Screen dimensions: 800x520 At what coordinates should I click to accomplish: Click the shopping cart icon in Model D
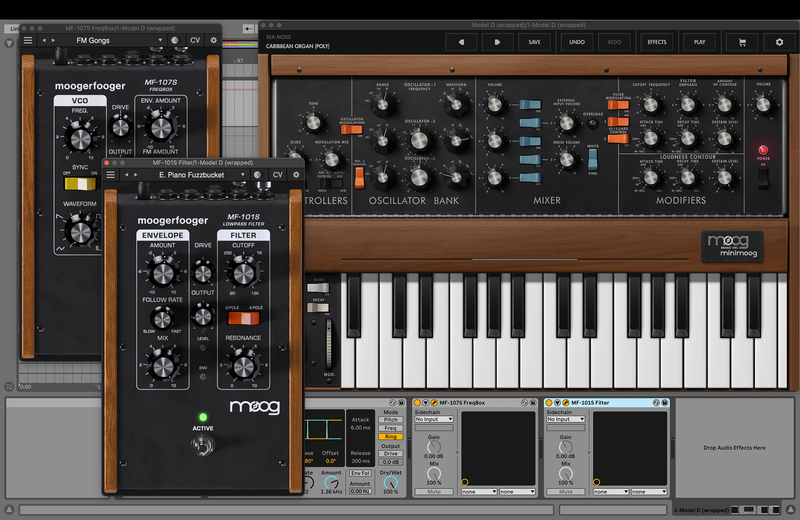[742, 42]
